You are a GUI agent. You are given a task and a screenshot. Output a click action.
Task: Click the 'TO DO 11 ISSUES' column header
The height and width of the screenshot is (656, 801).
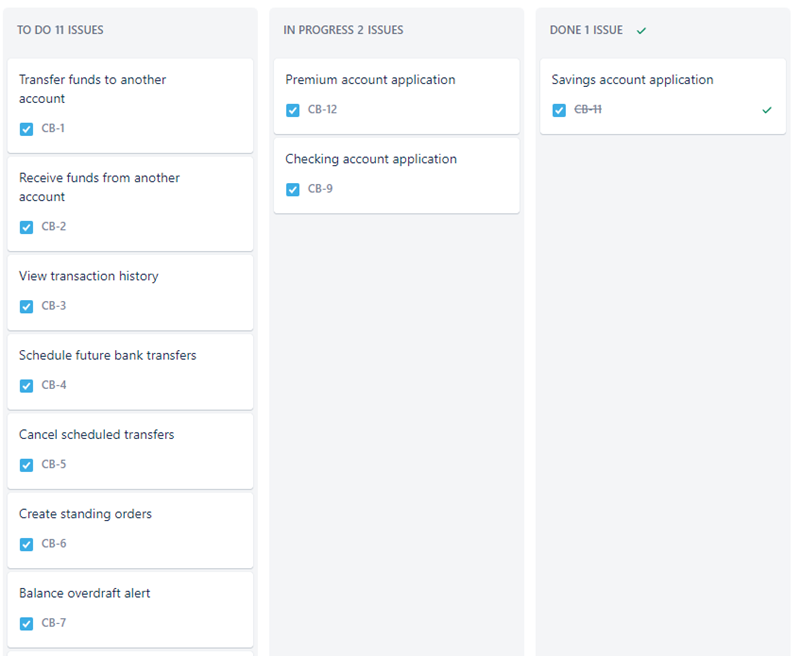60,30
